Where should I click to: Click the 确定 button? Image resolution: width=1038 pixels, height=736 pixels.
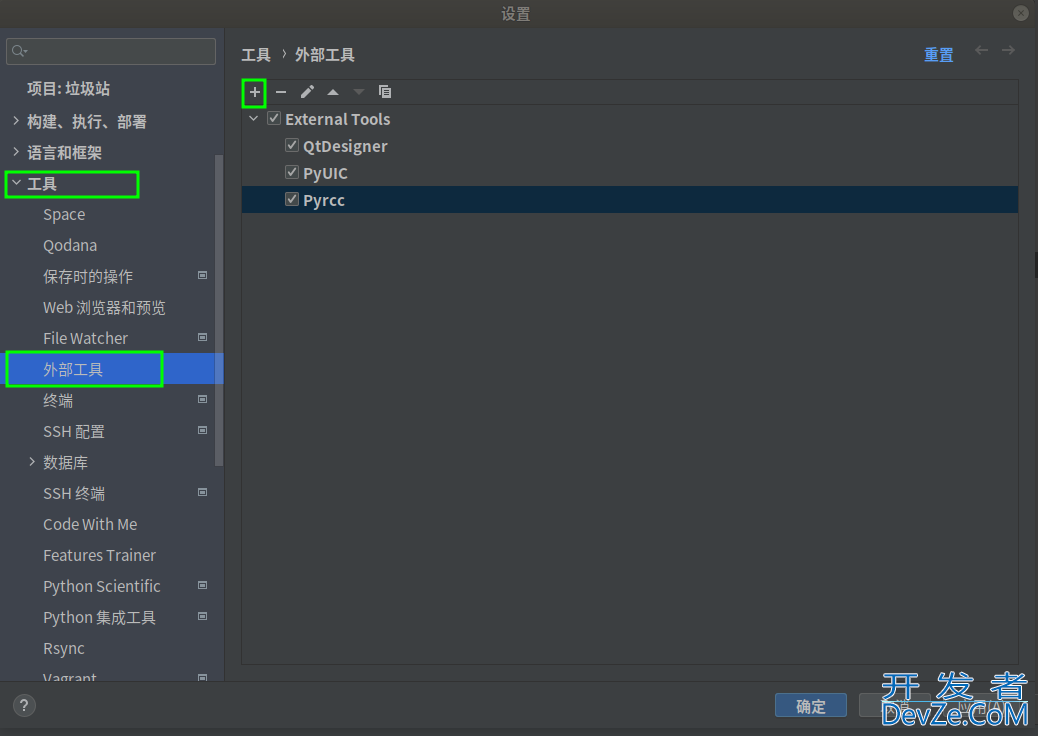click(811, 706)
